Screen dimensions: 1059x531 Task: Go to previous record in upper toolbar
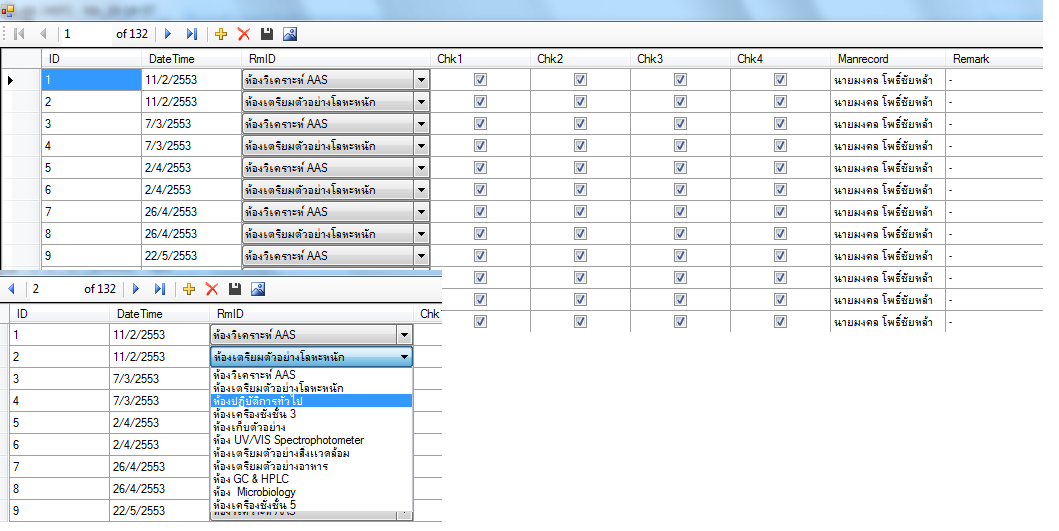click(43, 34)
